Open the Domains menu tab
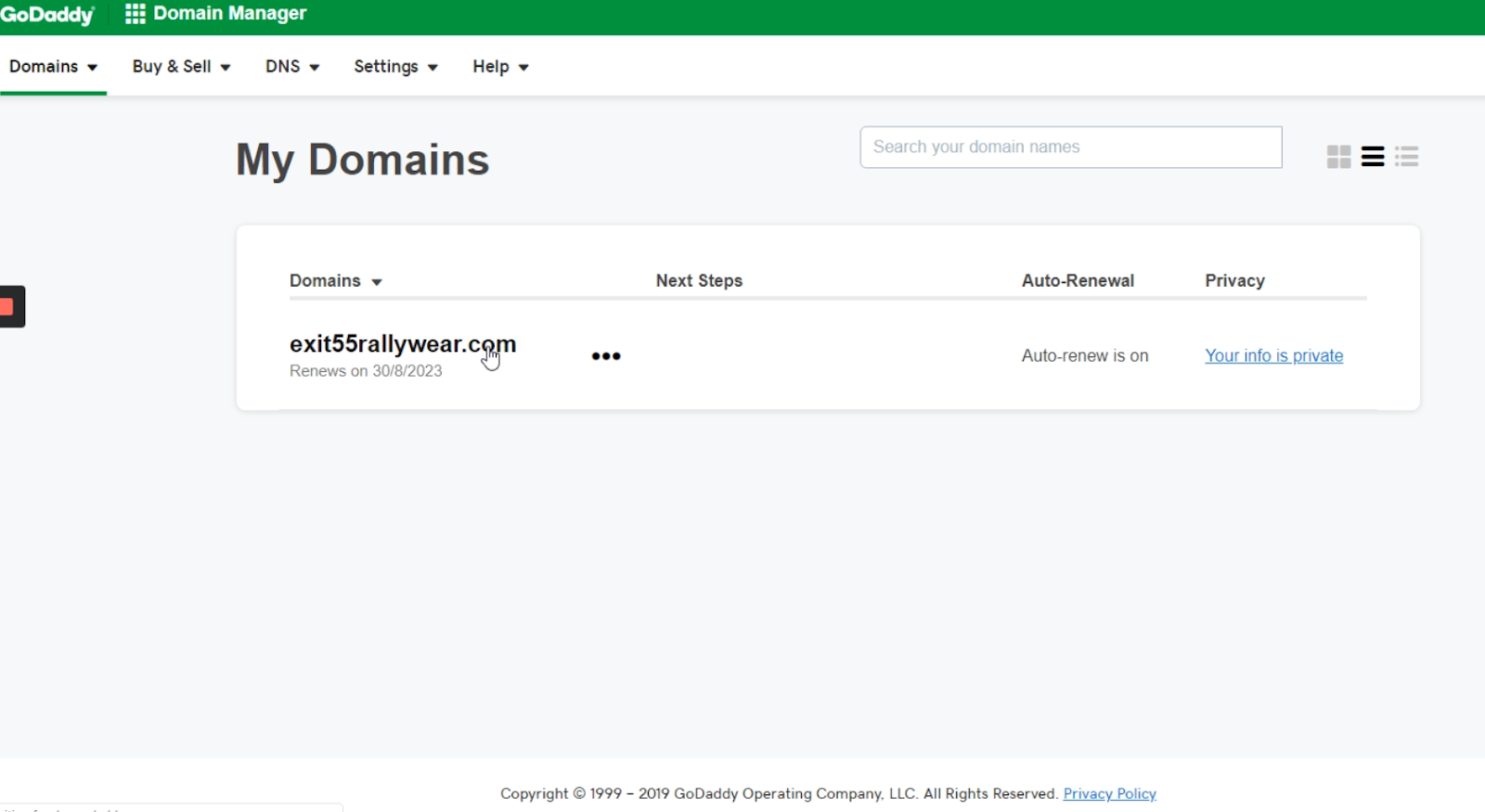 click(53, 67)
